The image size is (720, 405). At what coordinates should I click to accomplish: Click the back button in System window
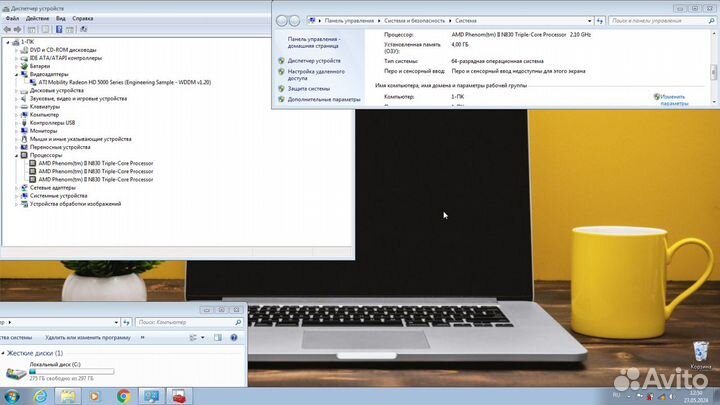pyautogui.click(x=281, y=21)
